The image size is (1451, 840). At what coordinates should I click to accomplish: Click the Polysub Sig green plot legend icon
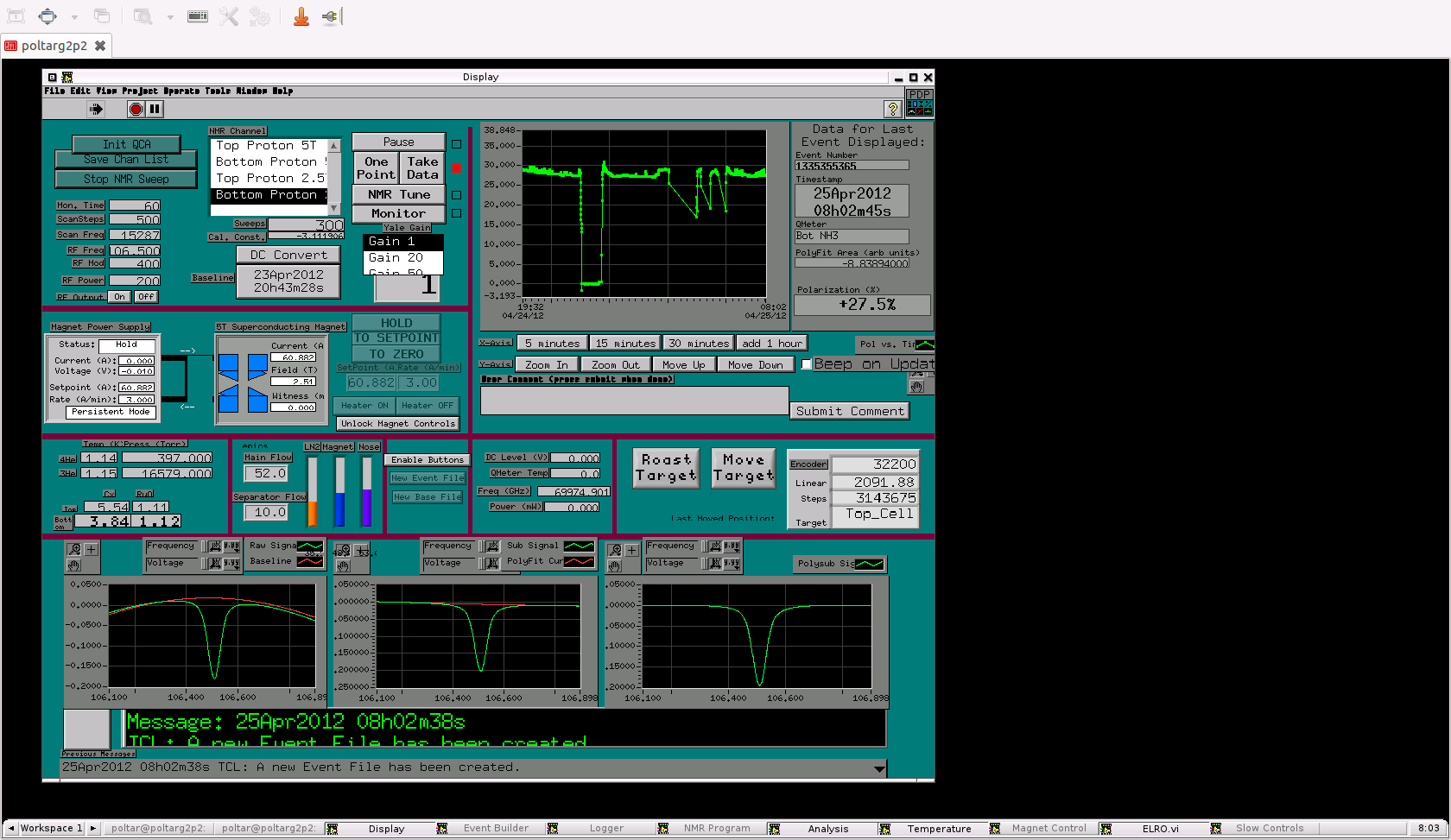tap(869, 564)
